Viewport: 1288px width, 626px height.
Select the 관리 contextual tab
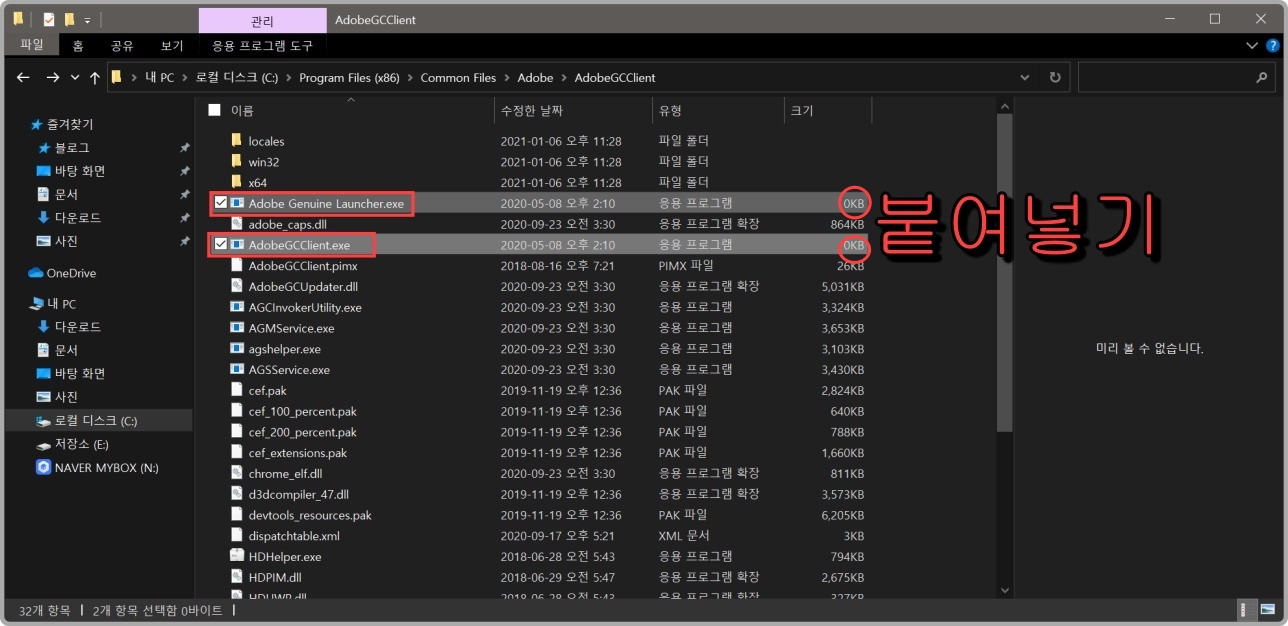(262, 20)
